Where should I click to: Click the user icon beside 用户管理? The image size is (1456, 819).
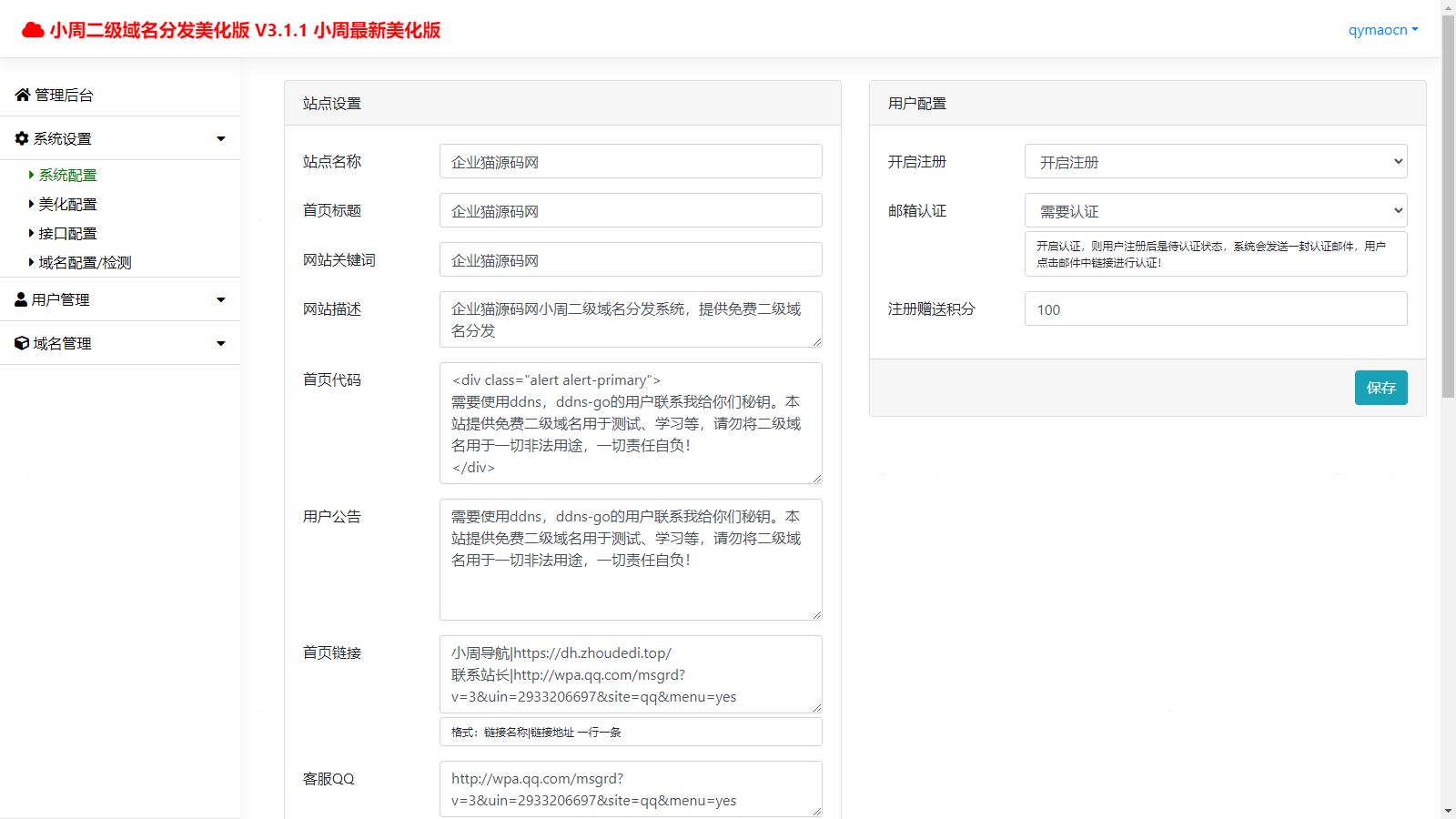click(21, 299)
